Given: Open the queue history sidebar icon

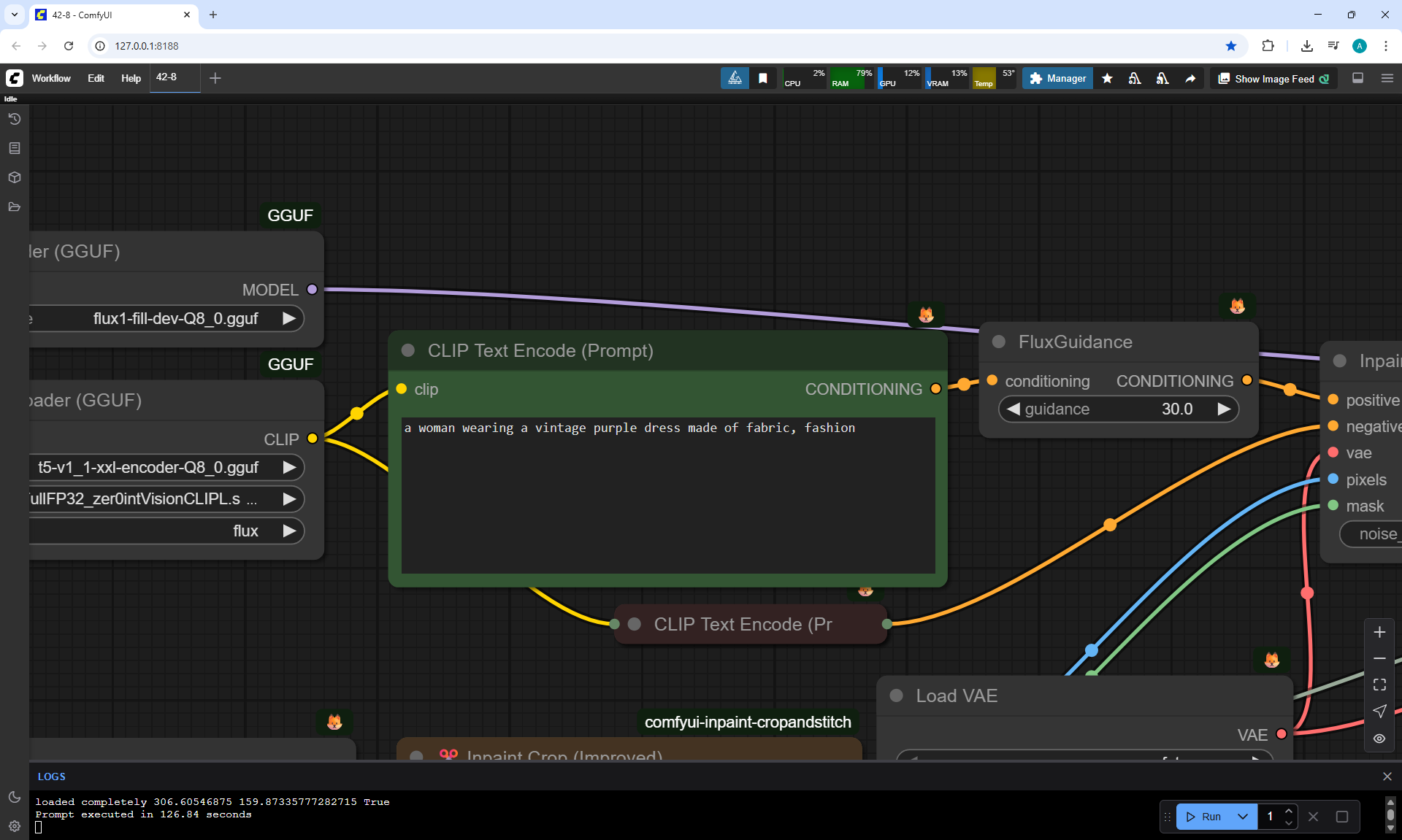Looking at the screenshot, I should pos(15,119).
